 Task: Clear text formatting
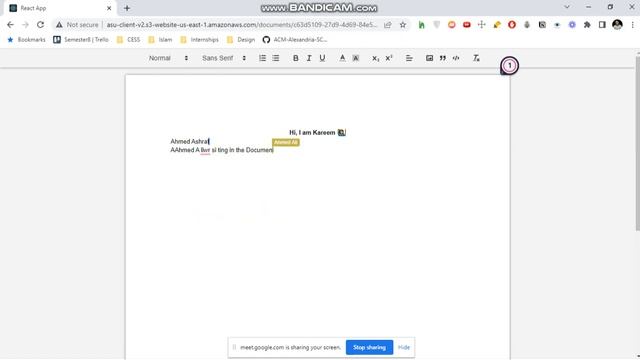[x=476, y=58]
